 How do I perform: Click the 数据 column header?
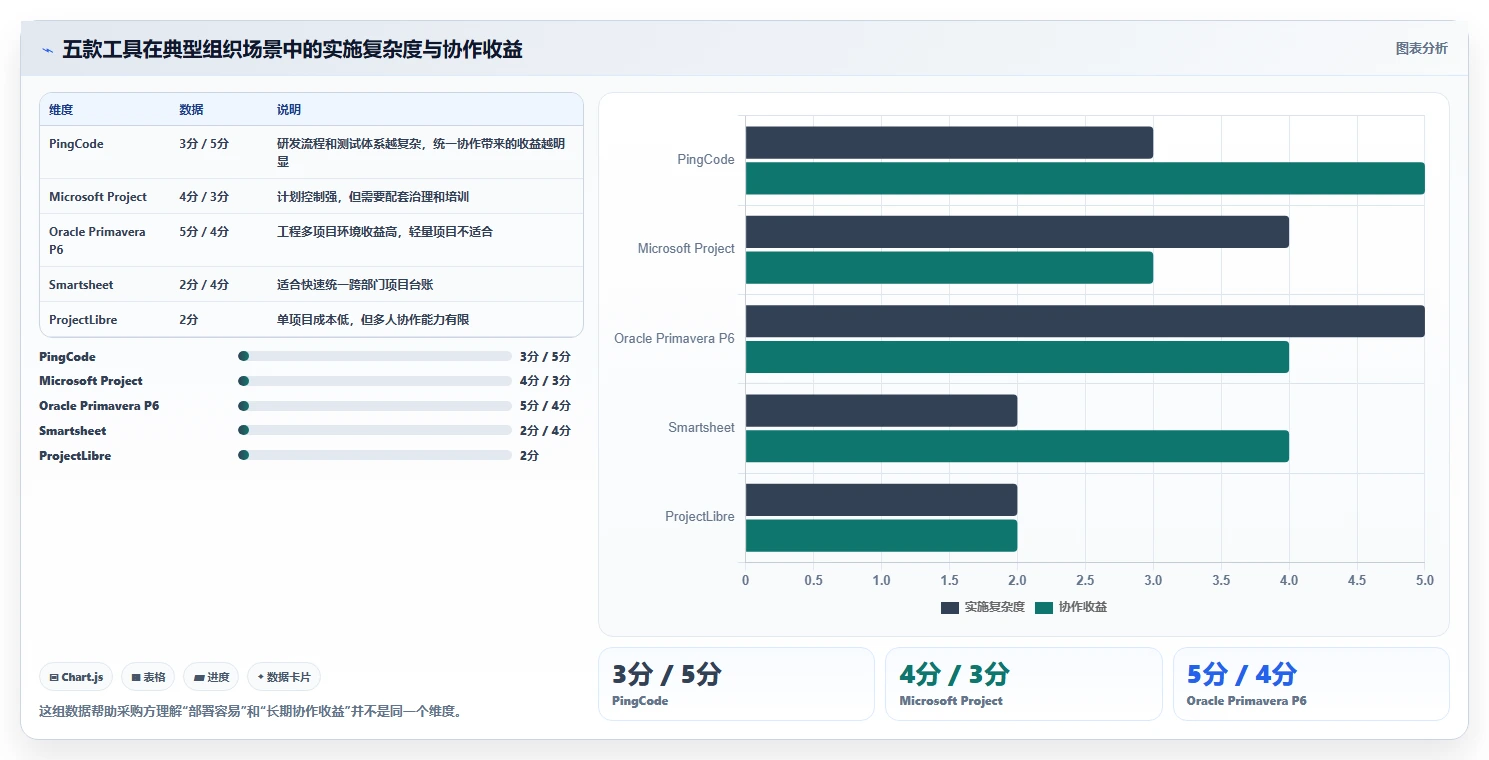(191, 110)
